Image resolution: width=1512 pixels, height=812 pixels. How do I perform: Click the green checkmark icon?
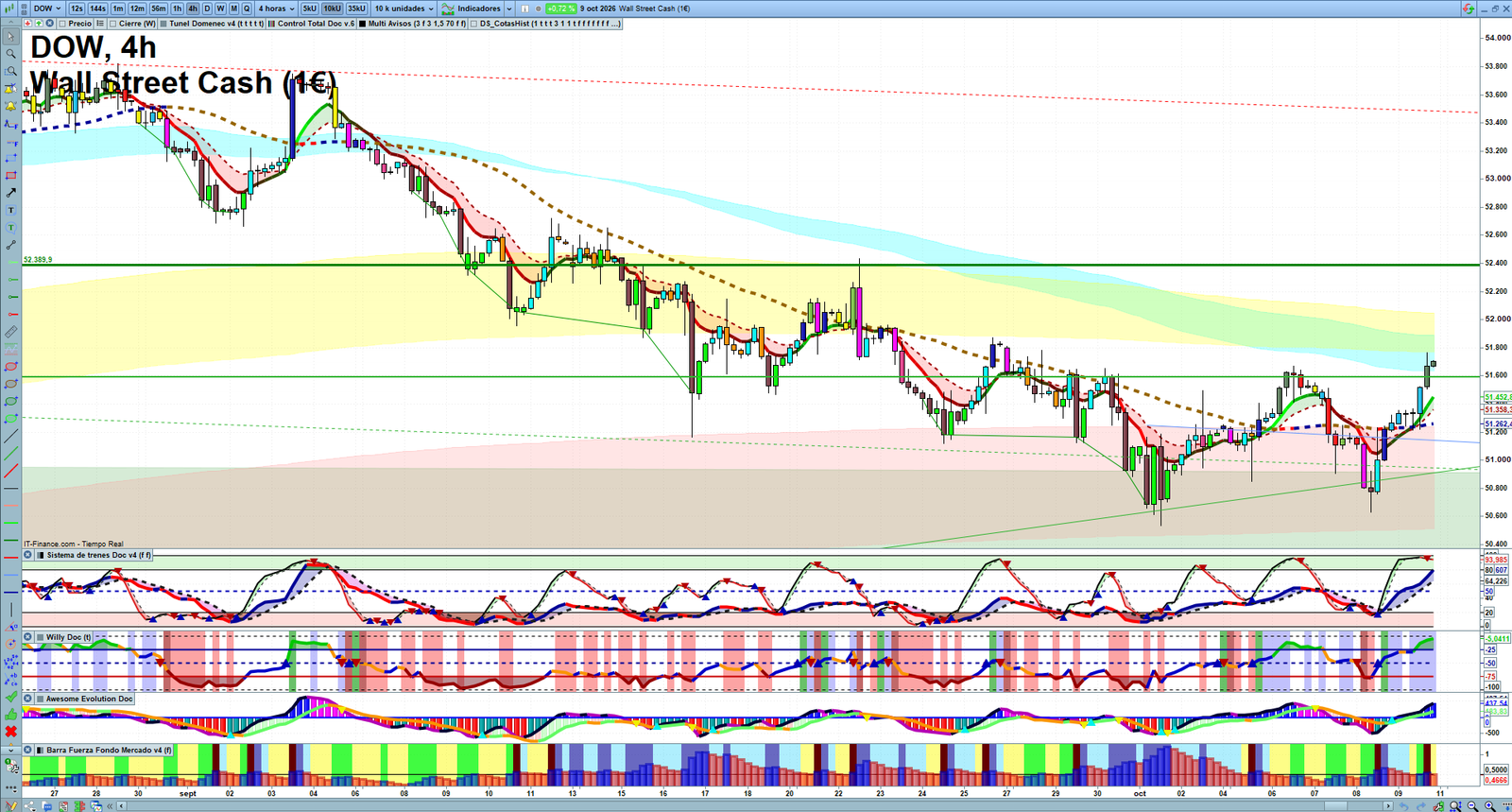(x=10, y=697)
